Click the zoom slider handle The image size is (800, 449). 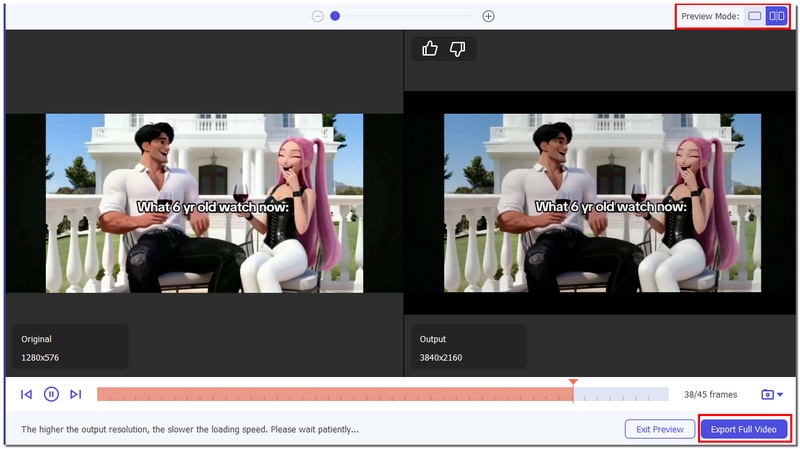tap(335, 16)
